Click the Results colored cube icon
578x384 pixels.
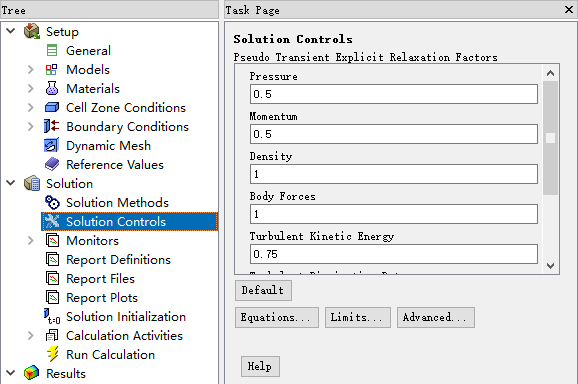31,373
